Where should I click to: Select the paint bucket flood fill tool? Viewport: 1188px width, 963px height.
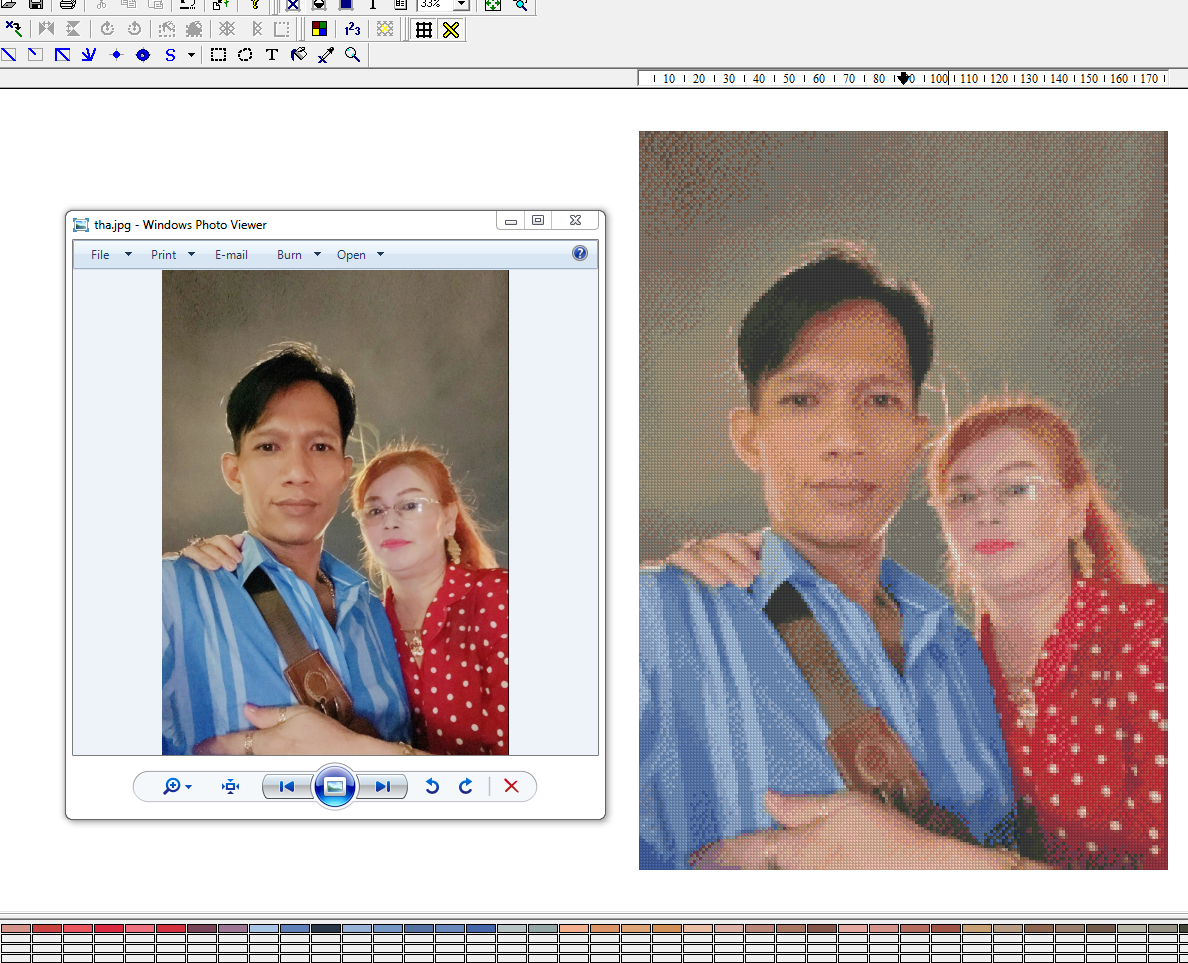[300, 55]
